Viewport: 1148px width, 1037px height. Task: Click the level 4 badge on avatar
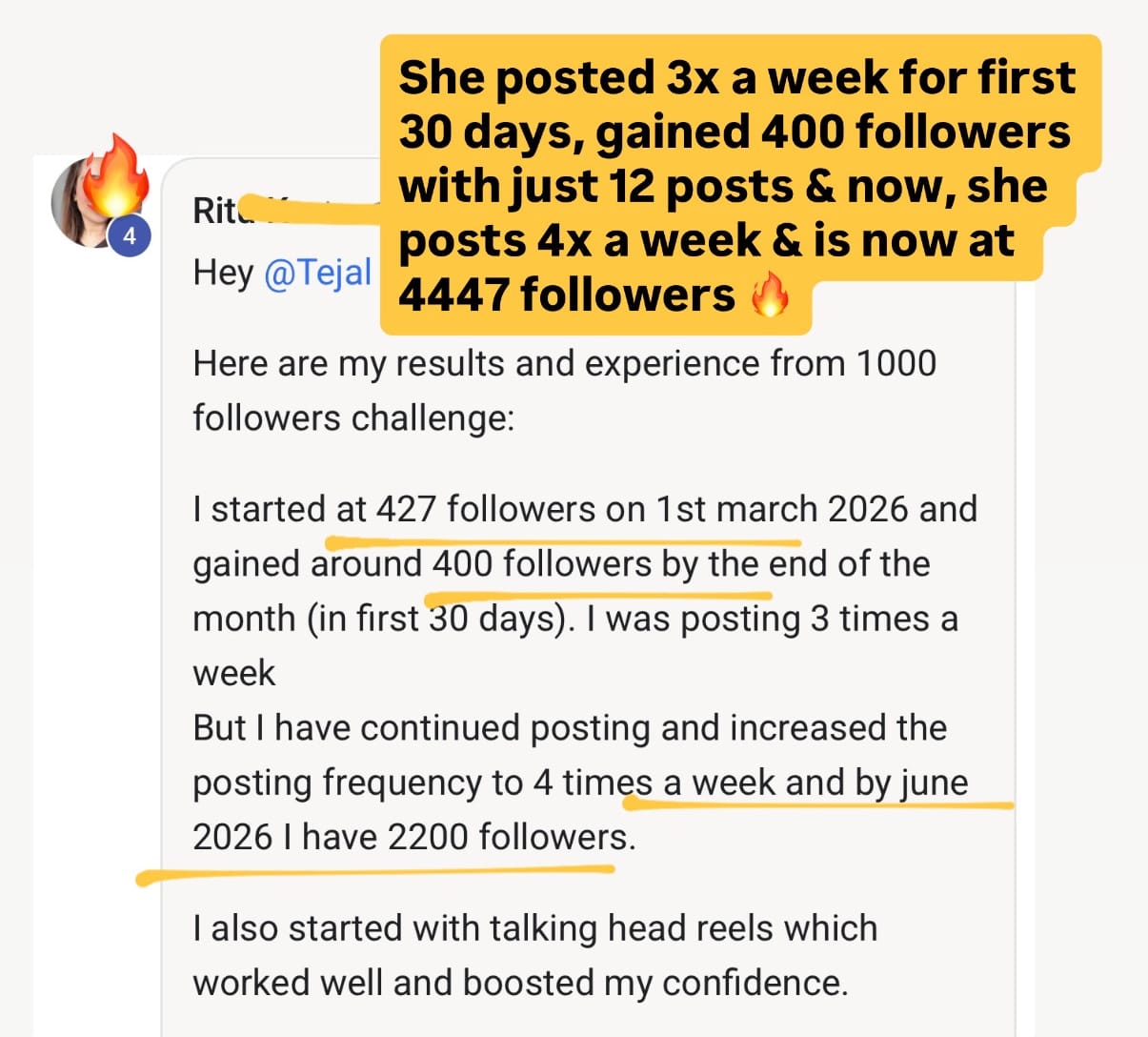[130, 237]
